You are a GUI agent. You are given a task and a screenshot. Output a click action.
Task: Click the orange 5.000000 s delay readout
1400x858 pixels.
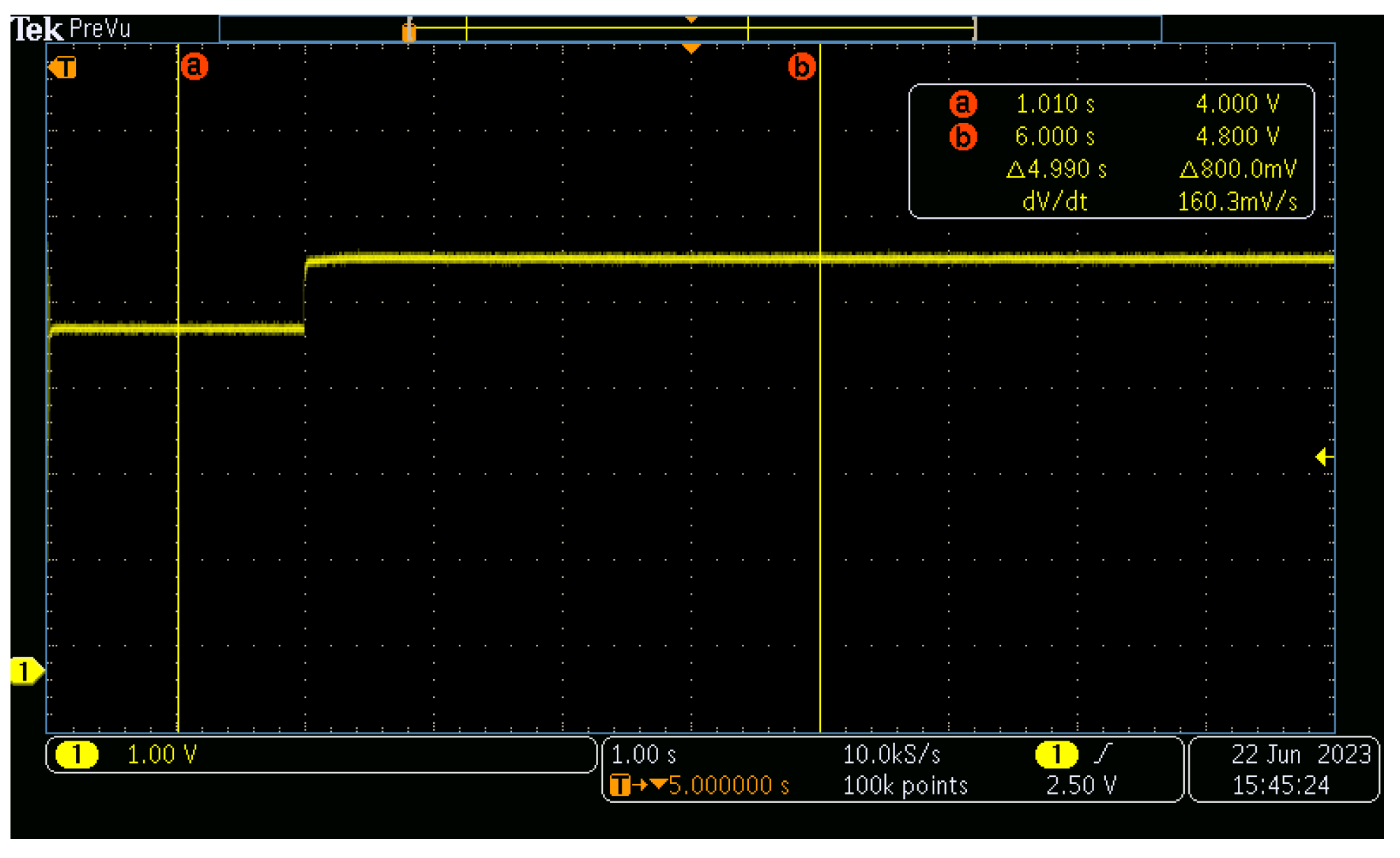tap(728, 785)
